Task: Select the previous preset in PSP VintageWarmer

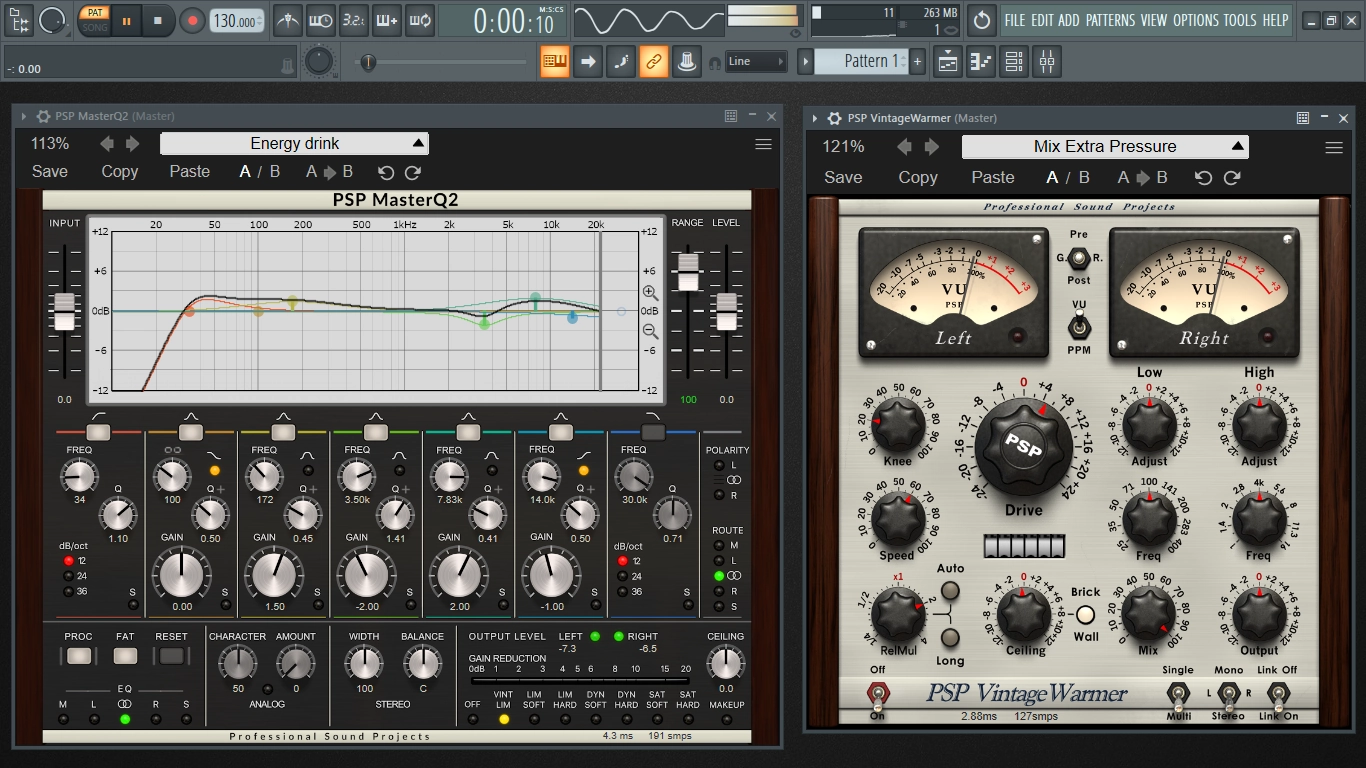Action: pyautogui.click(x=905, y=147)
